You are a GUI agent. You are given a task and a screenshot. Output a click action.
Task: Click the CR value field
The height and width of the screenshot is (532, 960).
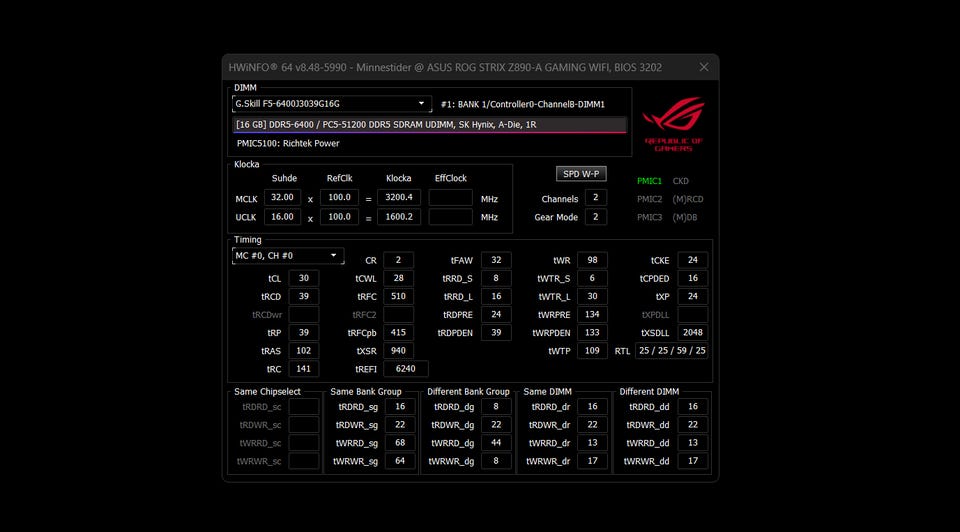(x=398, y=260)
